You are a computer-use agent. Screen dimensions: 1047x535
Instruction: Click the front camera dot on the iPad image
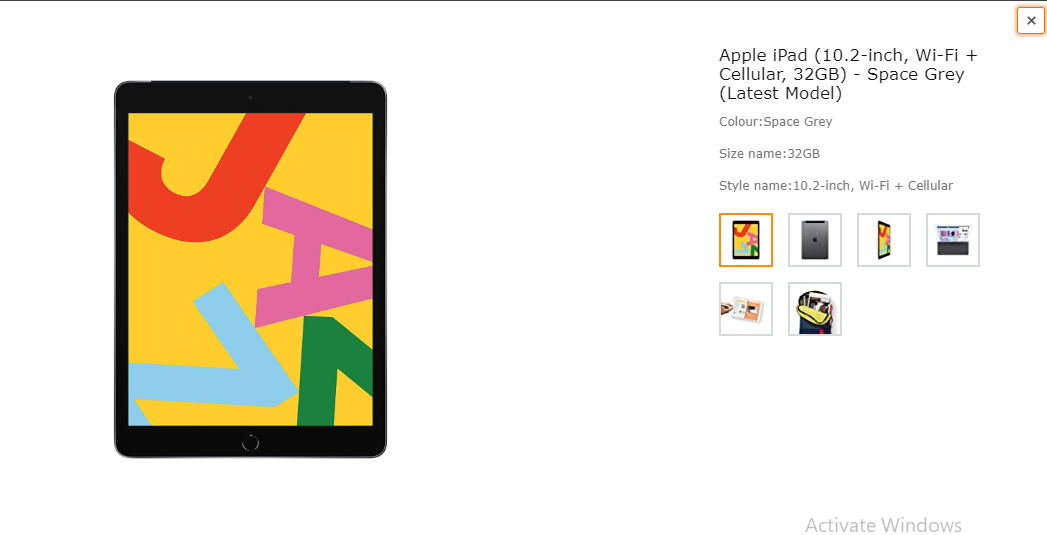pos(250,98)
